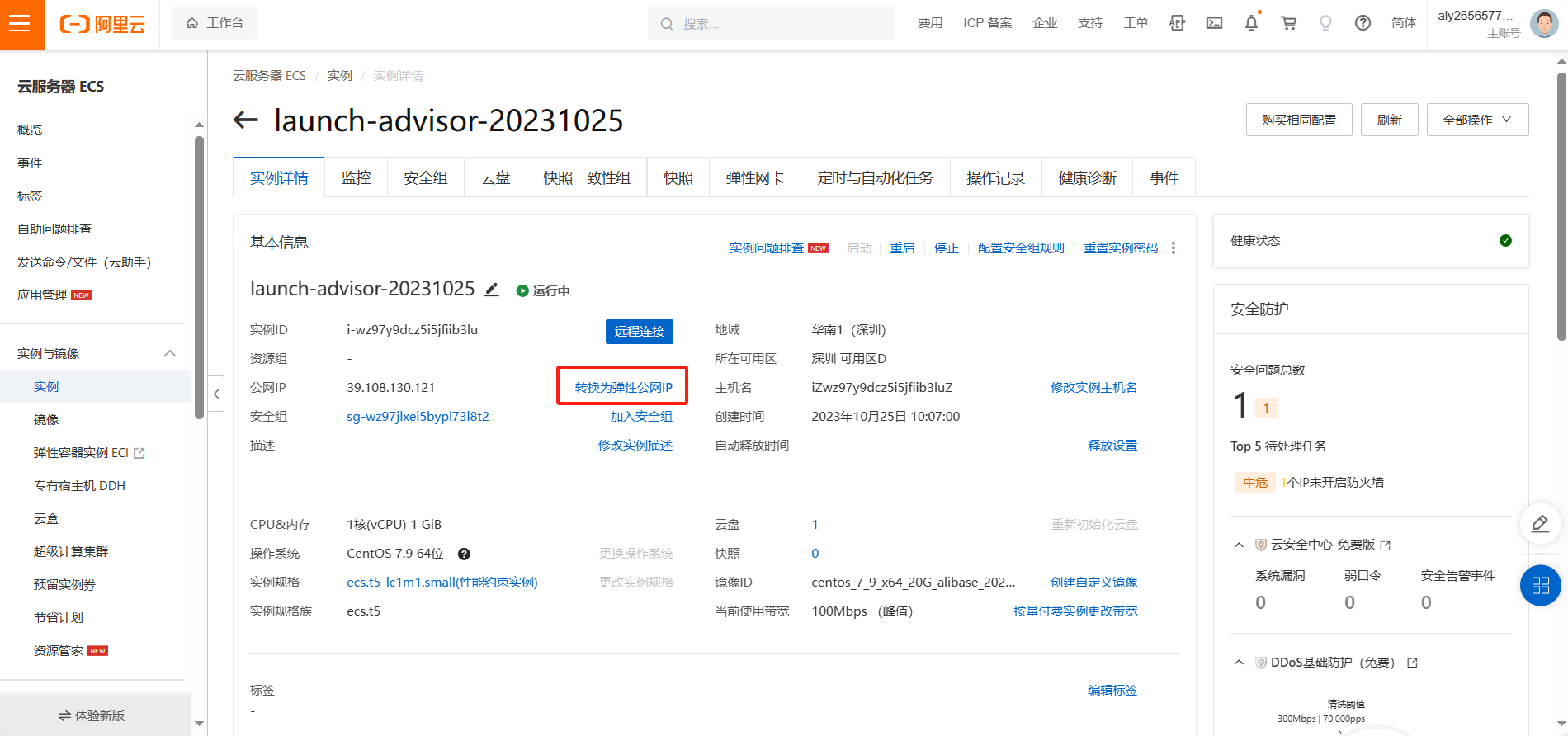Screen dimensions: 1568x736
Task: Open ICP 备案 in top navigation
Action: [x=987, y=23]
